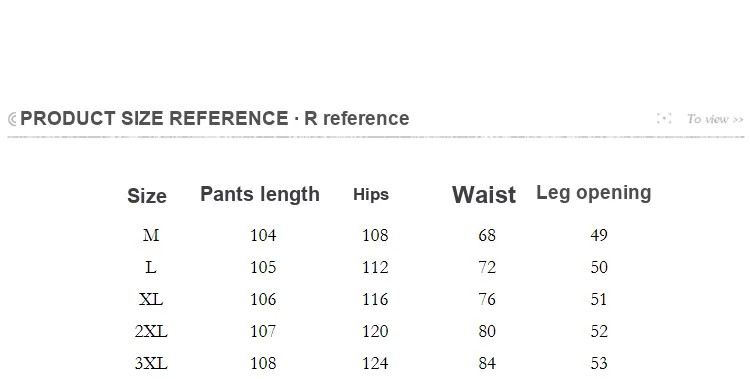Click hips value 124 for size 3XL
750x379 pixels.
(x=375, y=363)
